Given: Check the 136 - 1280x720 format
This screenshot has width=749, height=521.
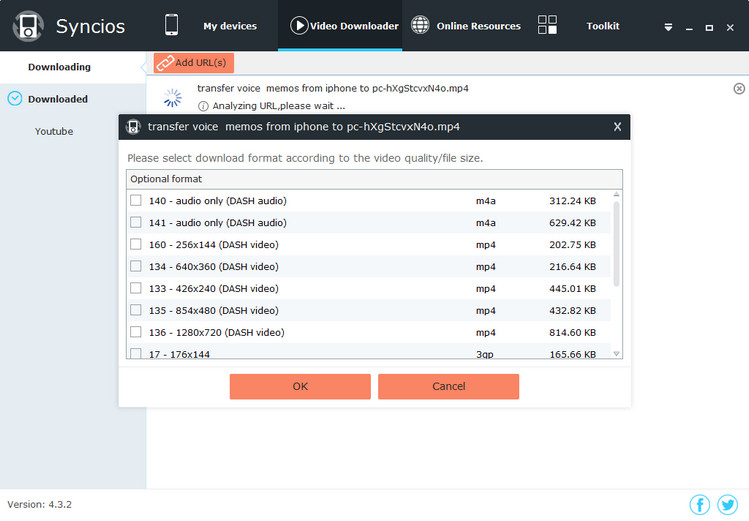Looking at the screenshot, I should click(x=136, y=332).
